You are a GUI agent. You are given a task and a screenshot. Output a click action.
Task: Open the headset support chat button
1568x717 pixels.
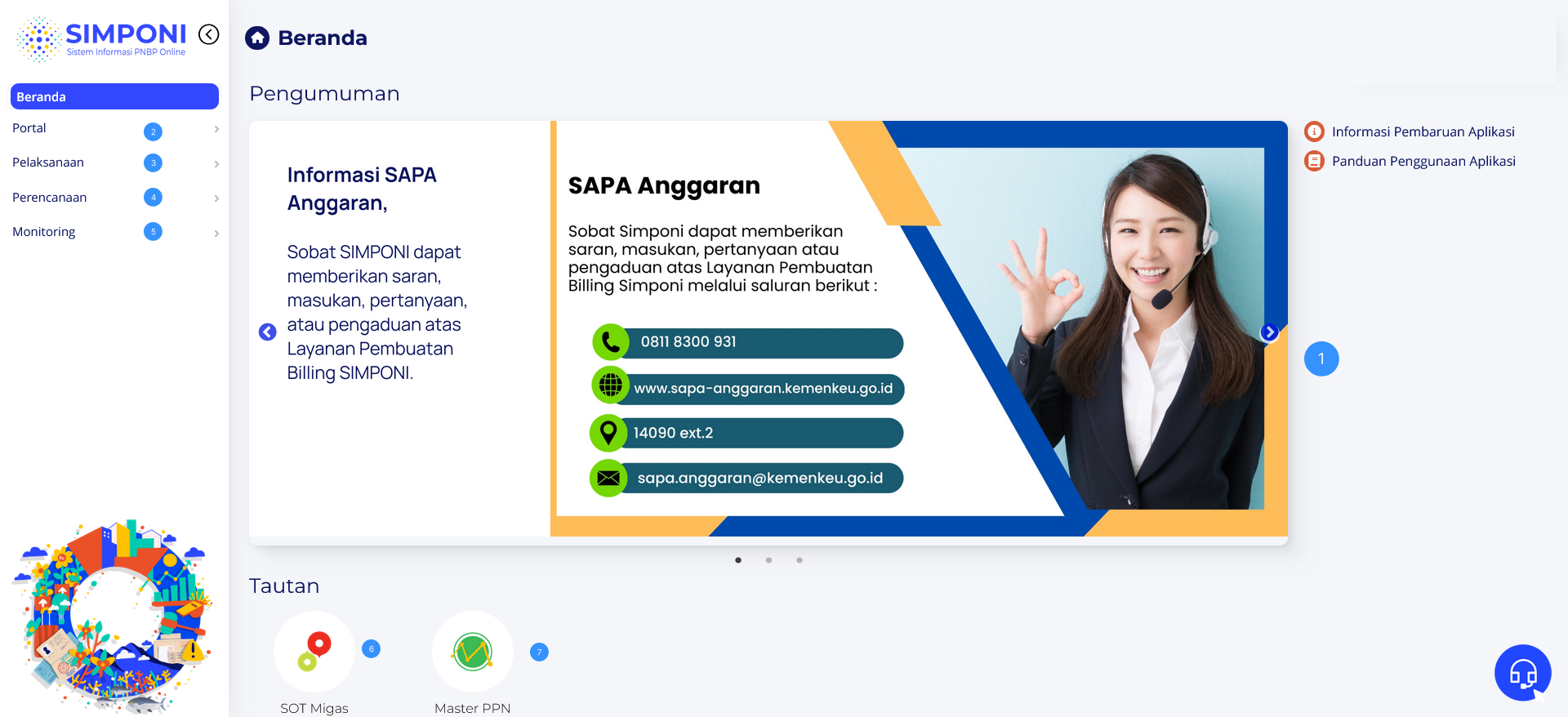1523,673
